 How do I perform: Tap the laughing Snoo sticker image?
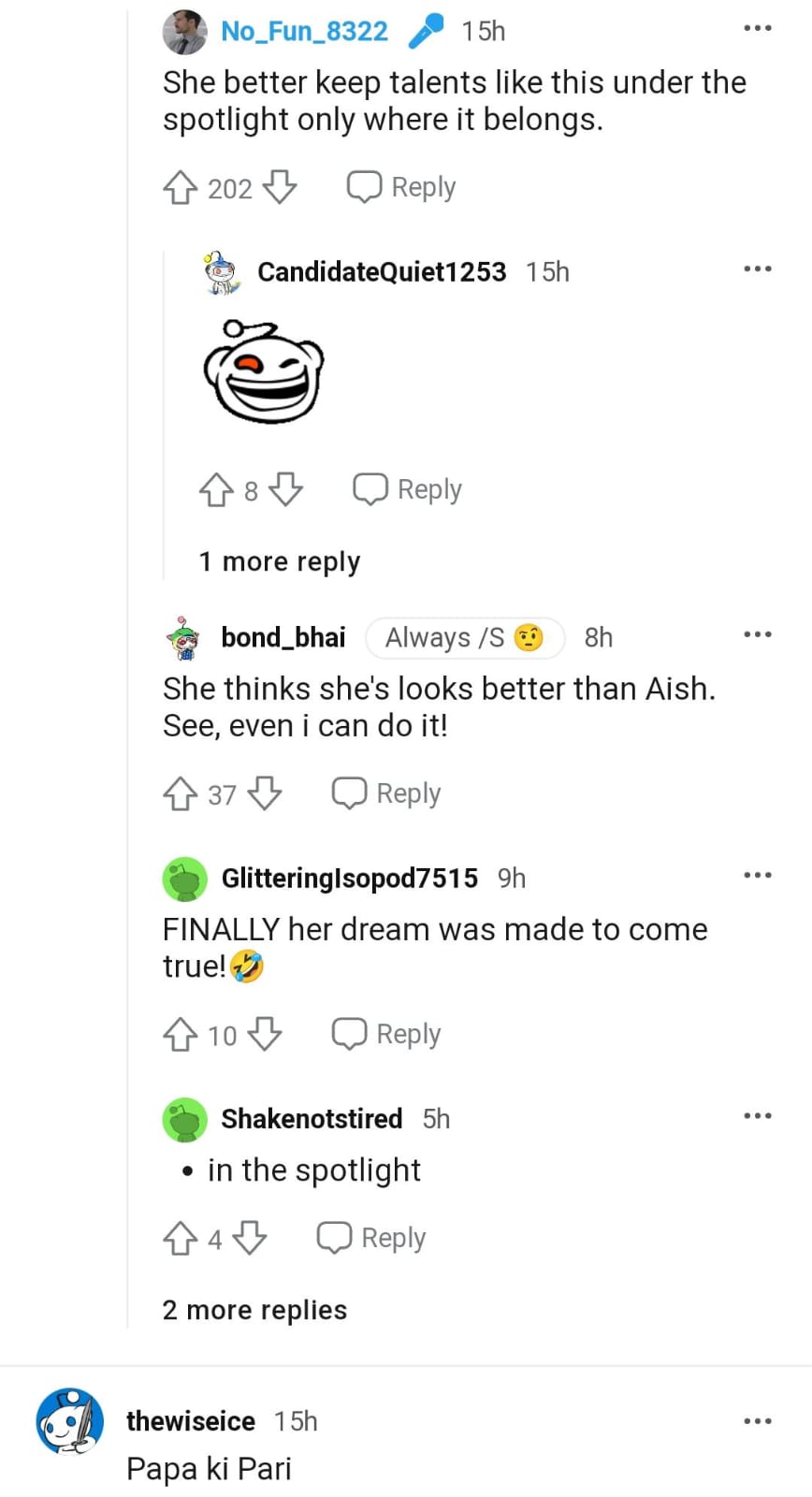[264, 371]
